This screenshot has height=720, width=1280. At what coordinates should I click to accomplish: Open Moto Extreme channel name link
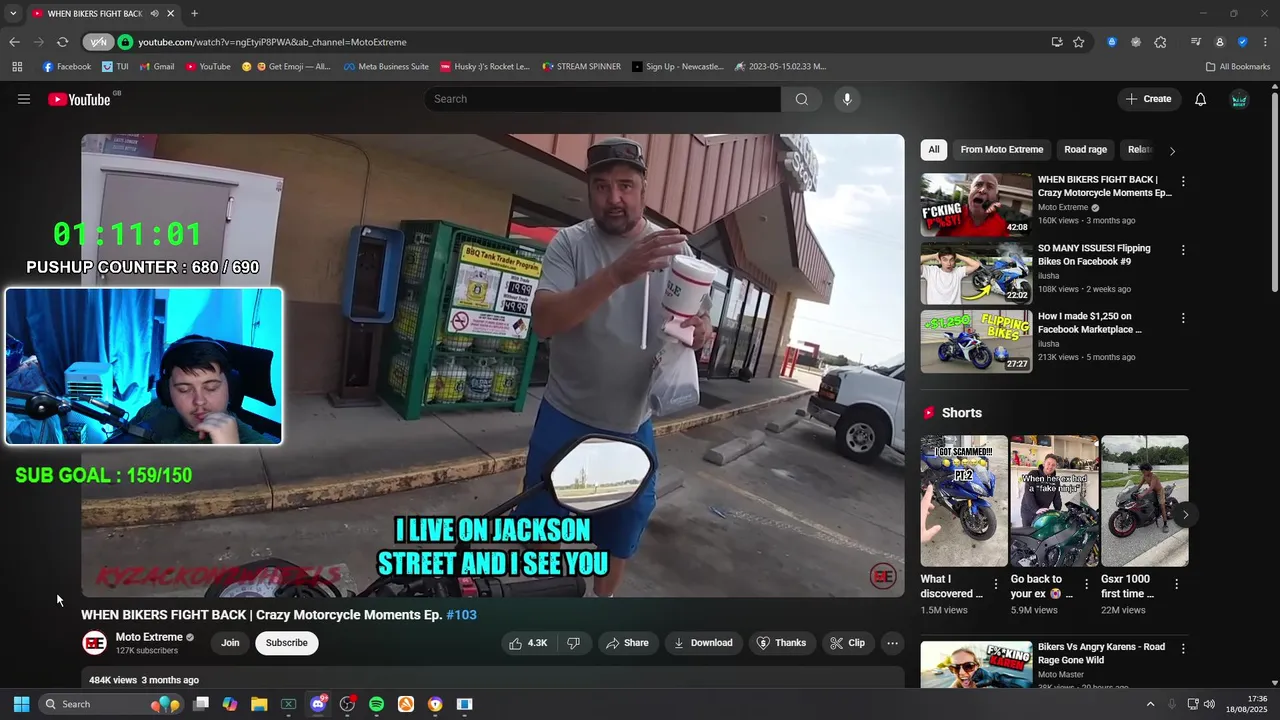tap(149, 637)
